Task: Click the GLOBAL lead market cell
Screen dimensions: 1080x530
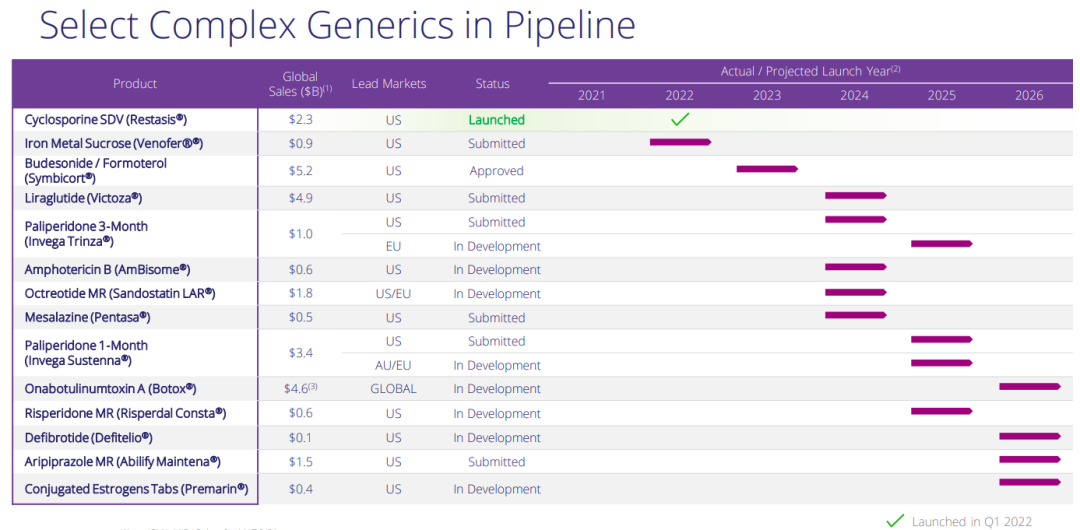Action: pos(393,389)
